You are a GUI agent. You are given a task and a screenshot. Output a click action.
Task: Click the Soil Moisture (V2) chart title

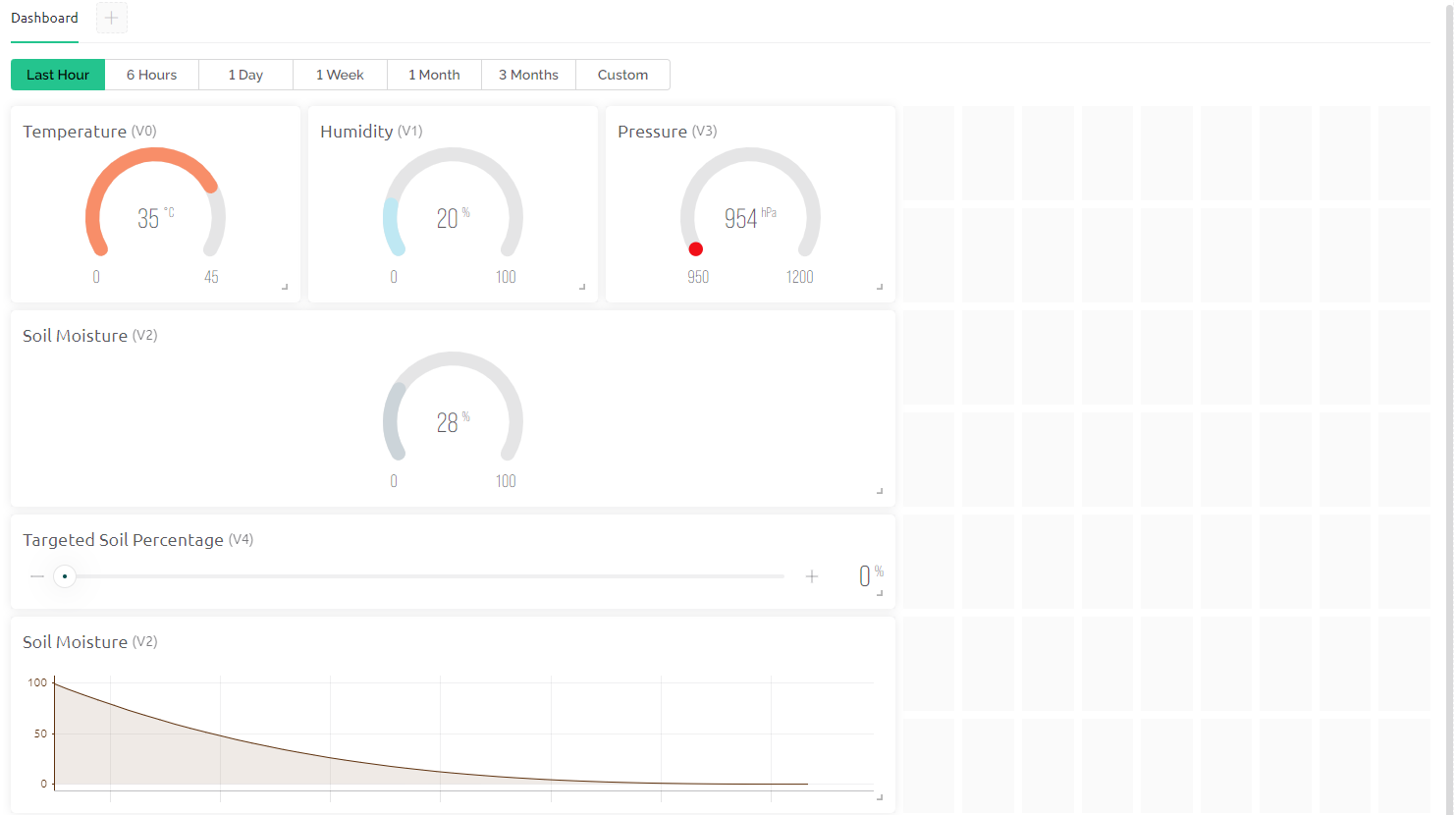click(90, 642)
